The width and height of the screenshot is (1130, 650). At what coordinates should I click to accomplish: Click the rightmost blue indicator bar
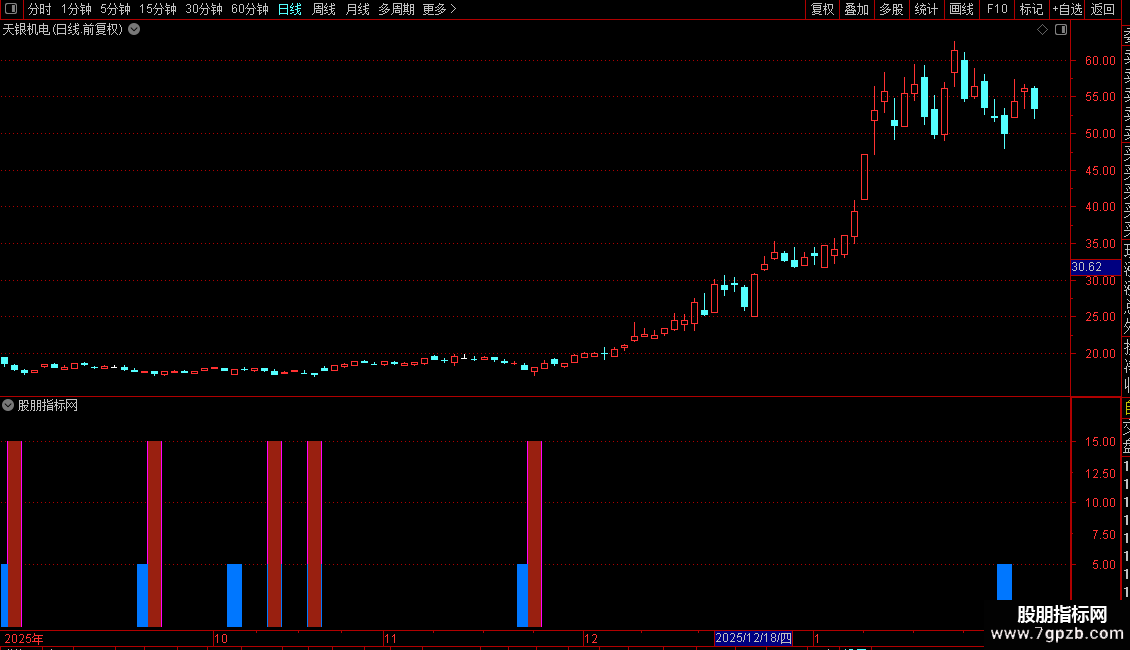[x=1004, y=582]
